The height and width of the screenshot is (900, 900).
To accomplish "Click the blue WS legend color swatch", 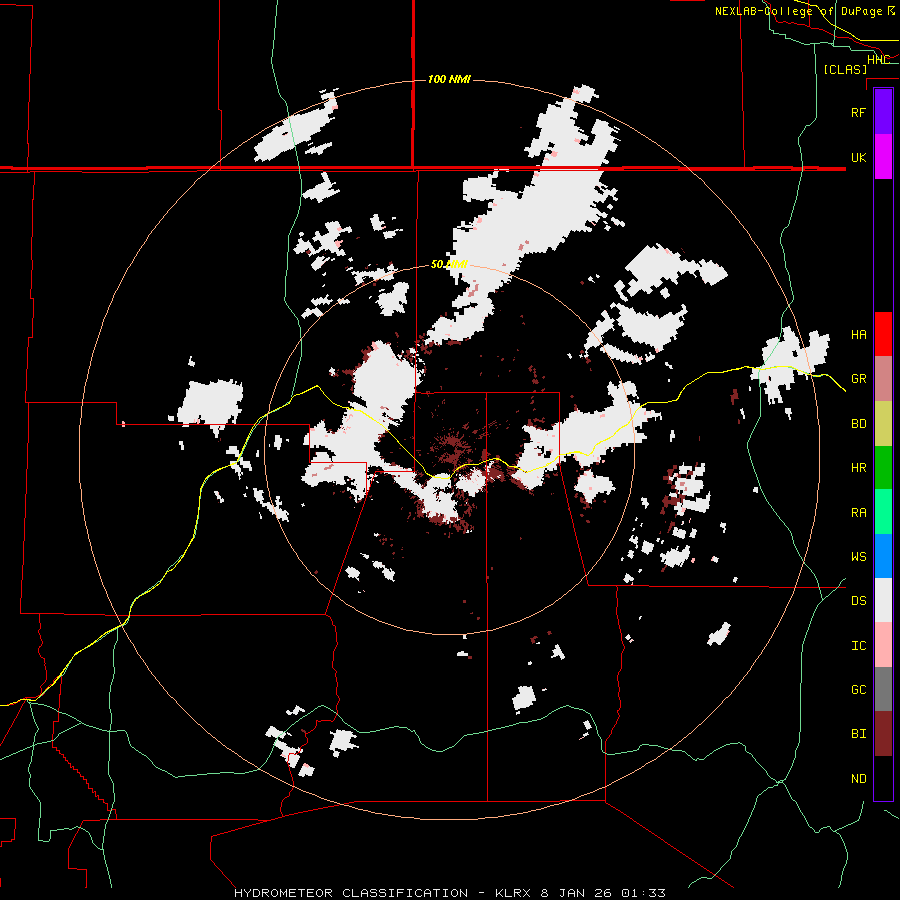I will click(x=883, y=556).
